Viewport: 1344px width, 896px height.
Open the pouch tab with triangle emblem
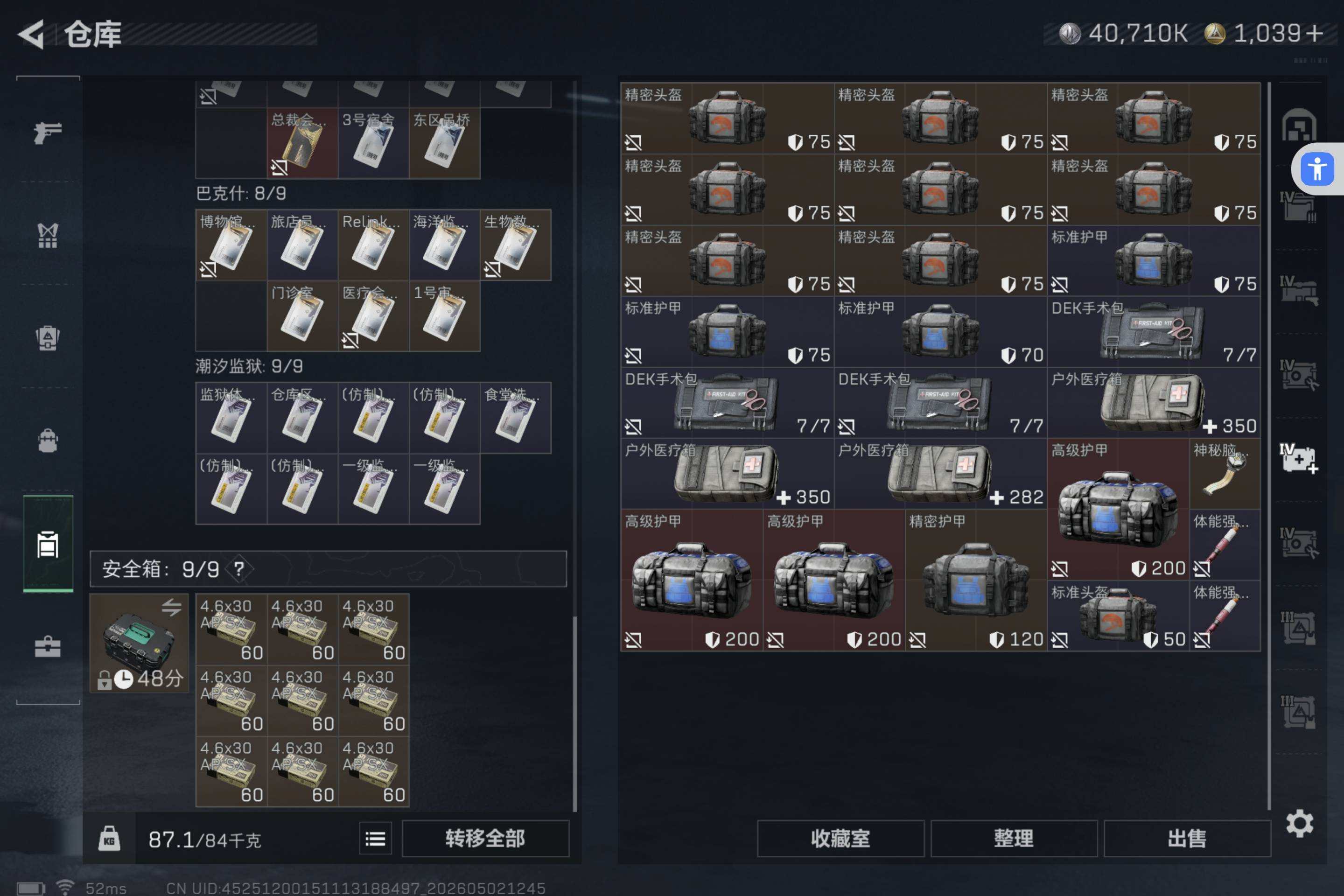click(48, 338)
